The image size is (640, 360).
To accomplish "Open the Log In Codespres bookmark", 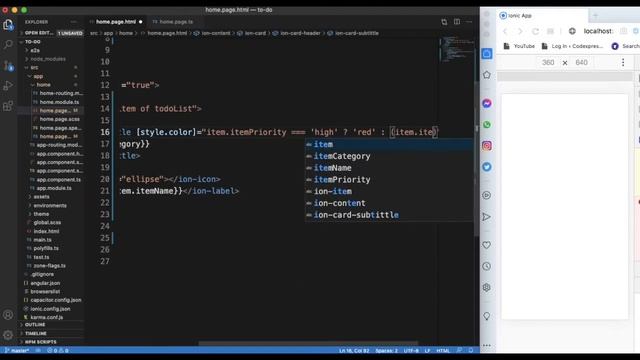I will click(572, 46).
